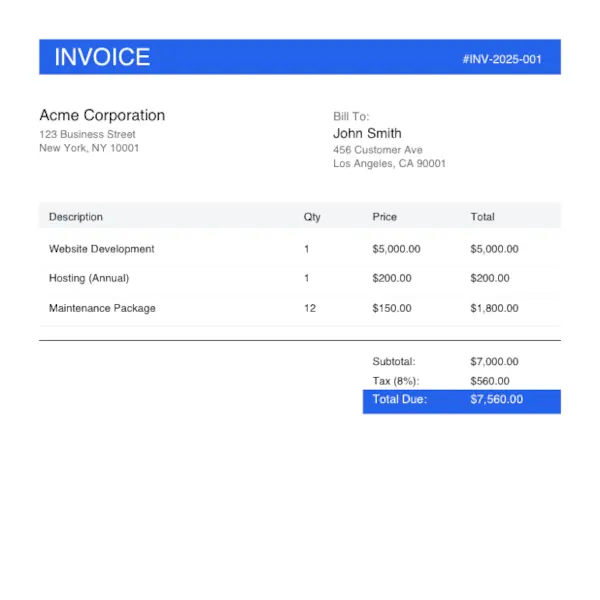Select the Acme Corporation company name

pyautogui.click(x=102, y=115)
